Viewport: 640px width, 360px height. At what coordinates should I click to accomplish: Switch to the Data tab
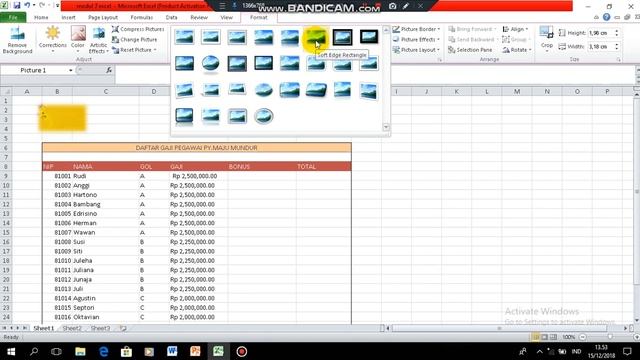(x=171, y=18)
